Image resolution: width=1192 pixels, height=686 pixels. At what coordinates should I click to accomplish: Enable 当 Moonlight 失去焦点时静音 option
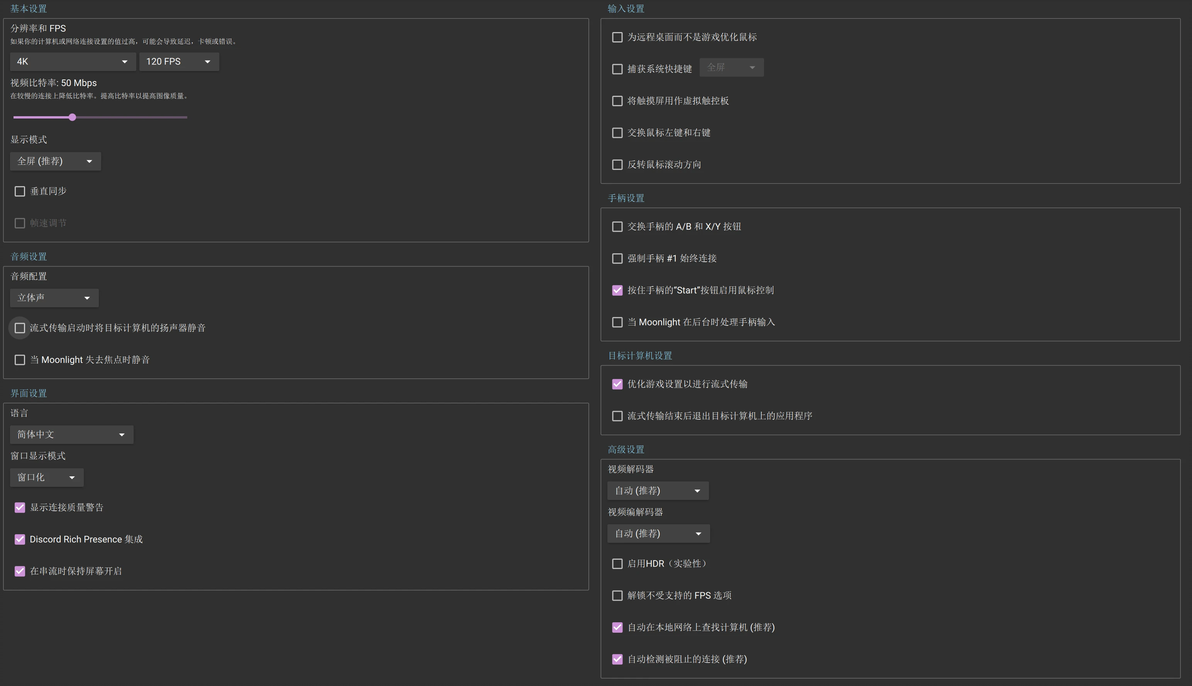point(20,360)
